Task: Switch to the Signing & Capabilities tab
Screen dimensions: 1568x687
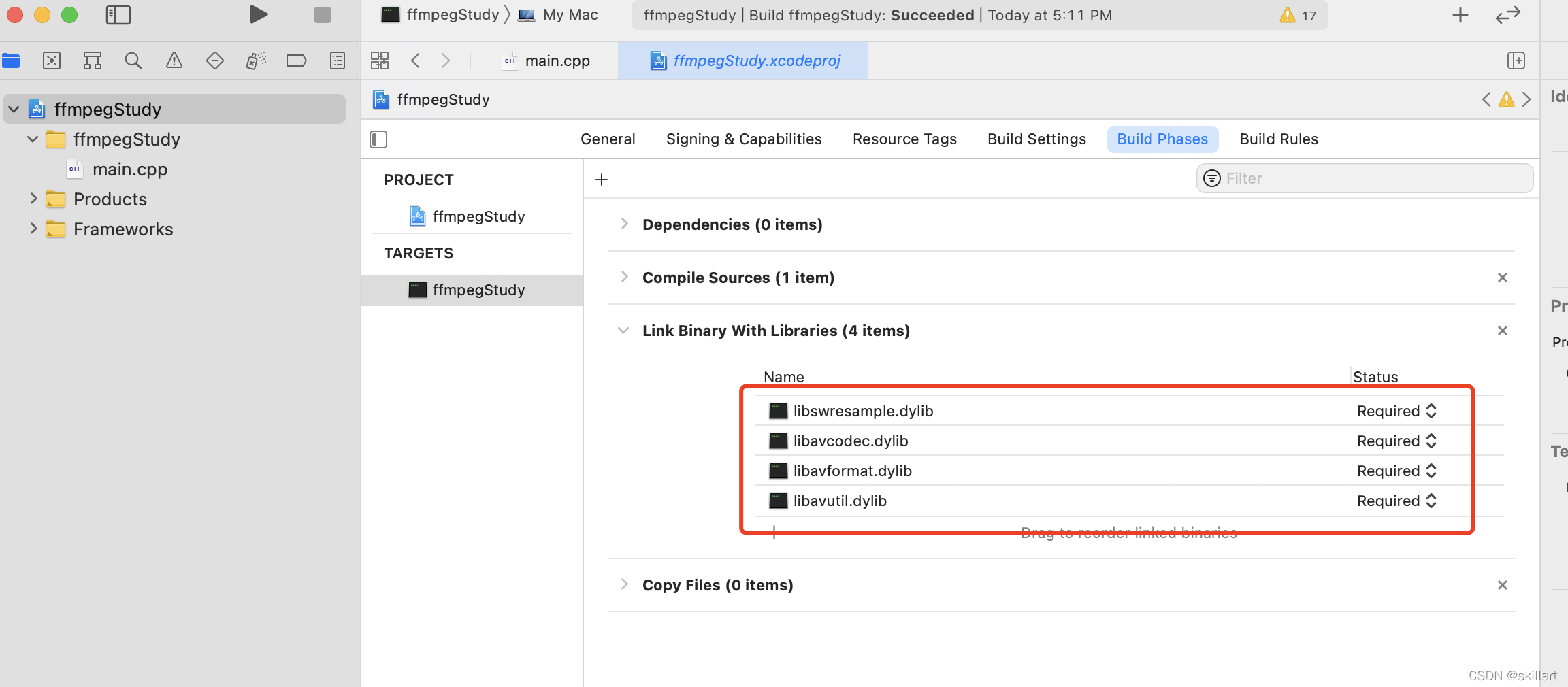Action: [743, 139]
